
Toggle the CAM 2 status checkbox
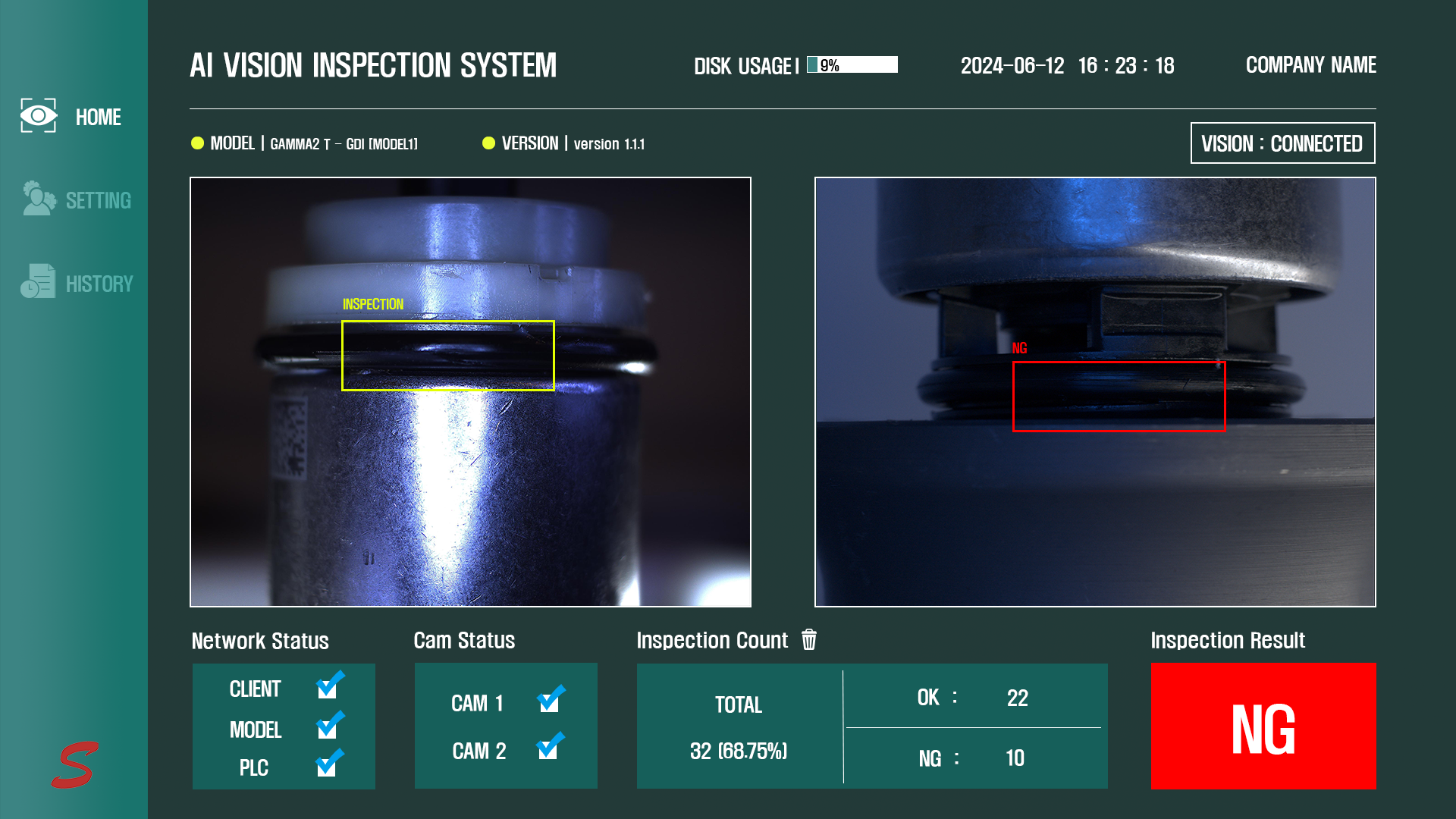(550, 748)
